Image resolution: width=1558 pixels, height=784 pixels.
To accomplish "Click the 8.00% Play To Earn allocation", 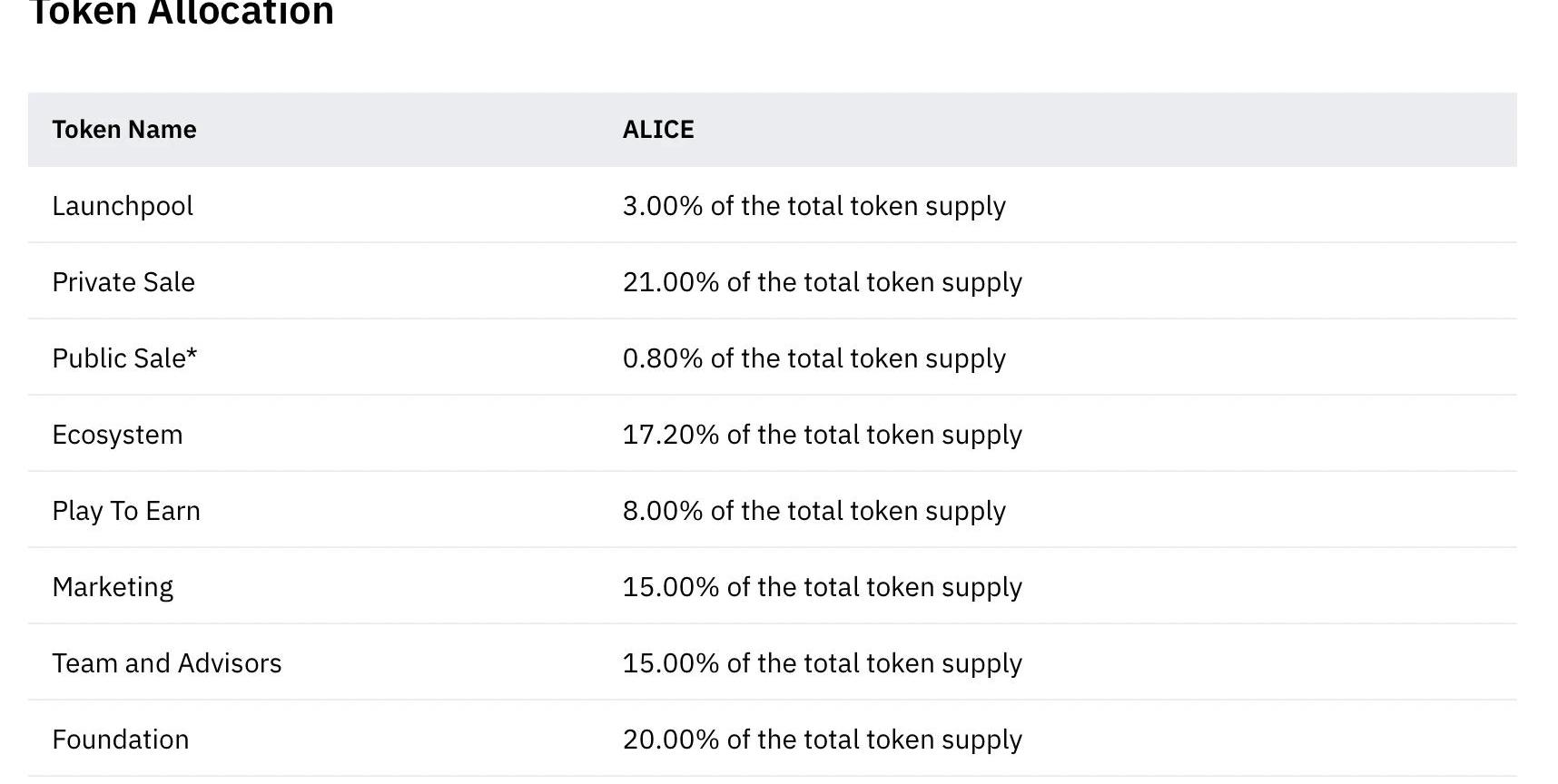I will [814, 511].
